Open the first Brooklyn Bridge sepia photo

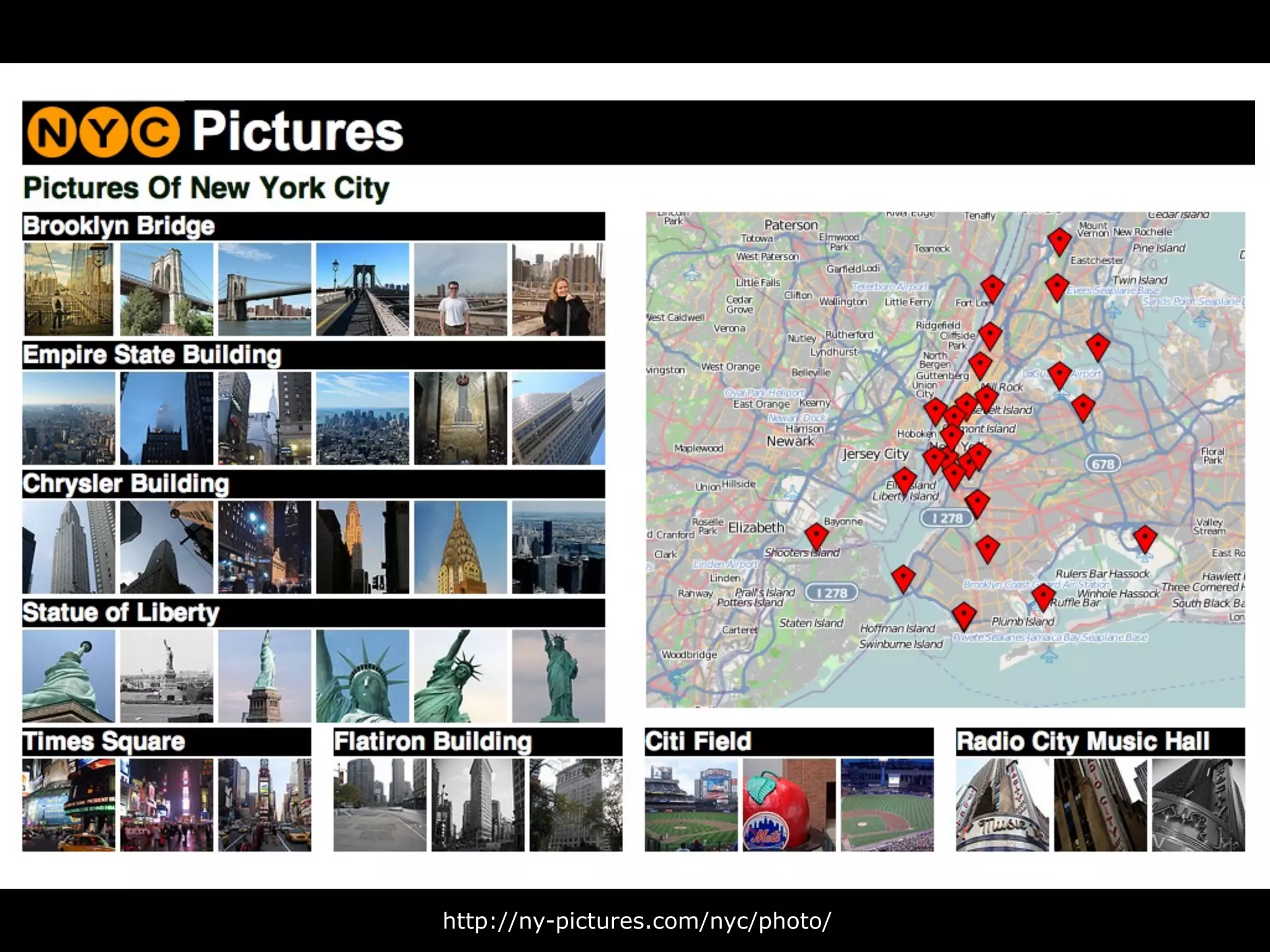[69, 289]
